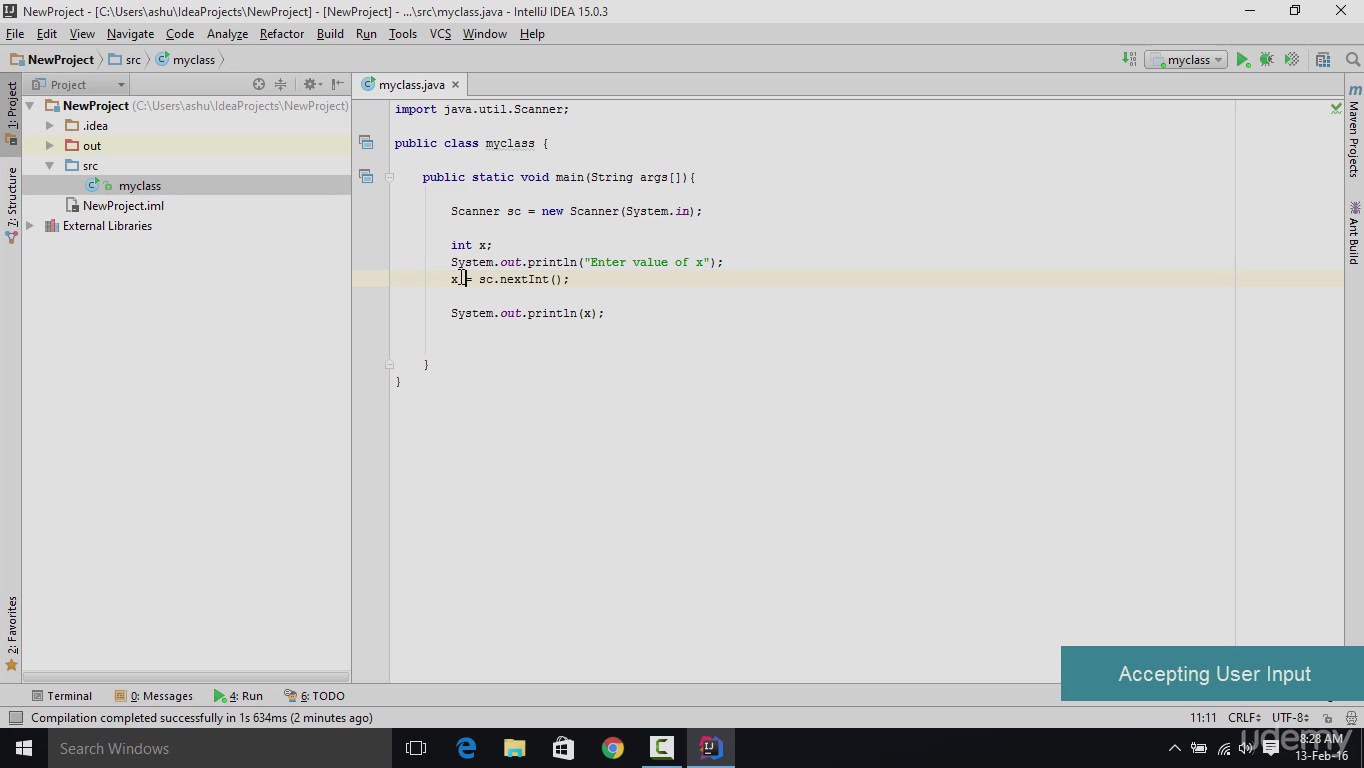This screenshot has width=1364, height=768.
Task: Open the Structure tool window
Action: [12, 206]
